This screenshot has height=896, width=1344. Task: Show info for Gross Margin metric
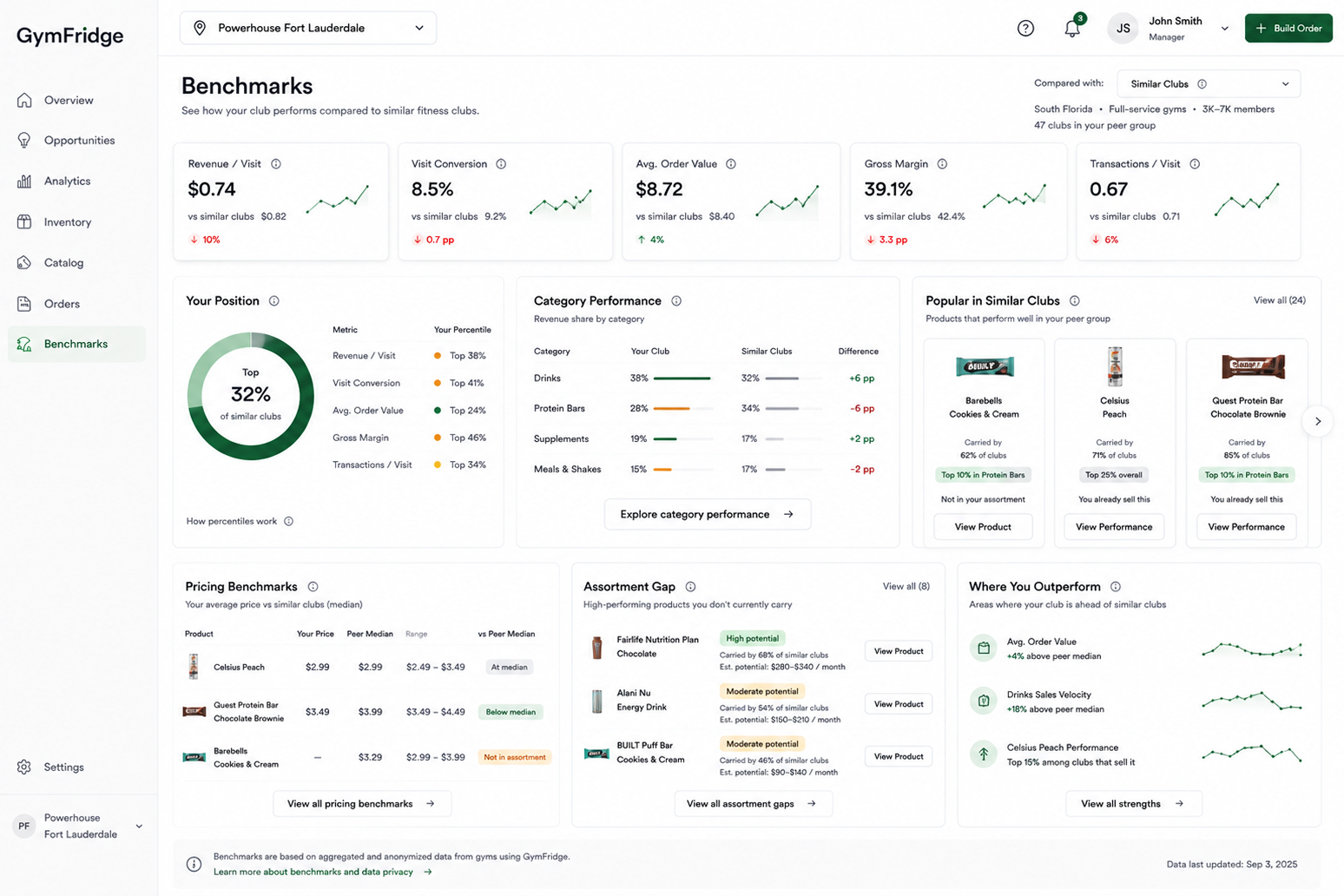click(942, 164)
